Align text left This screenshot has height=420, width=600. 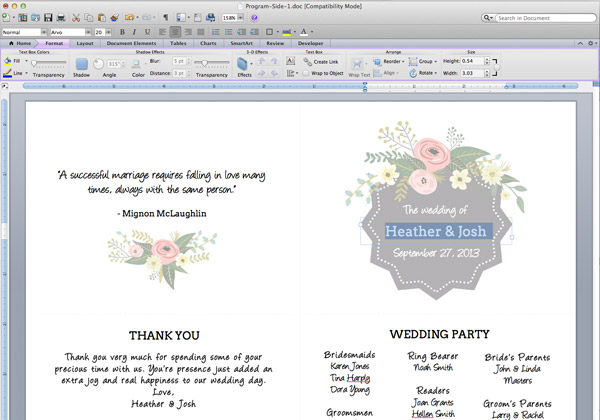pos(163,32)
